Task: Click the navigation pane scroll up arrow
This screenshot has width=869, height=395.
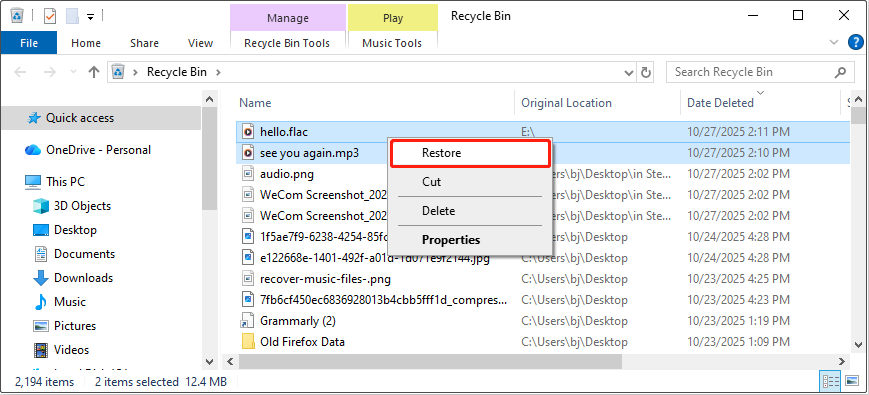Action: [x=209, y=100]
